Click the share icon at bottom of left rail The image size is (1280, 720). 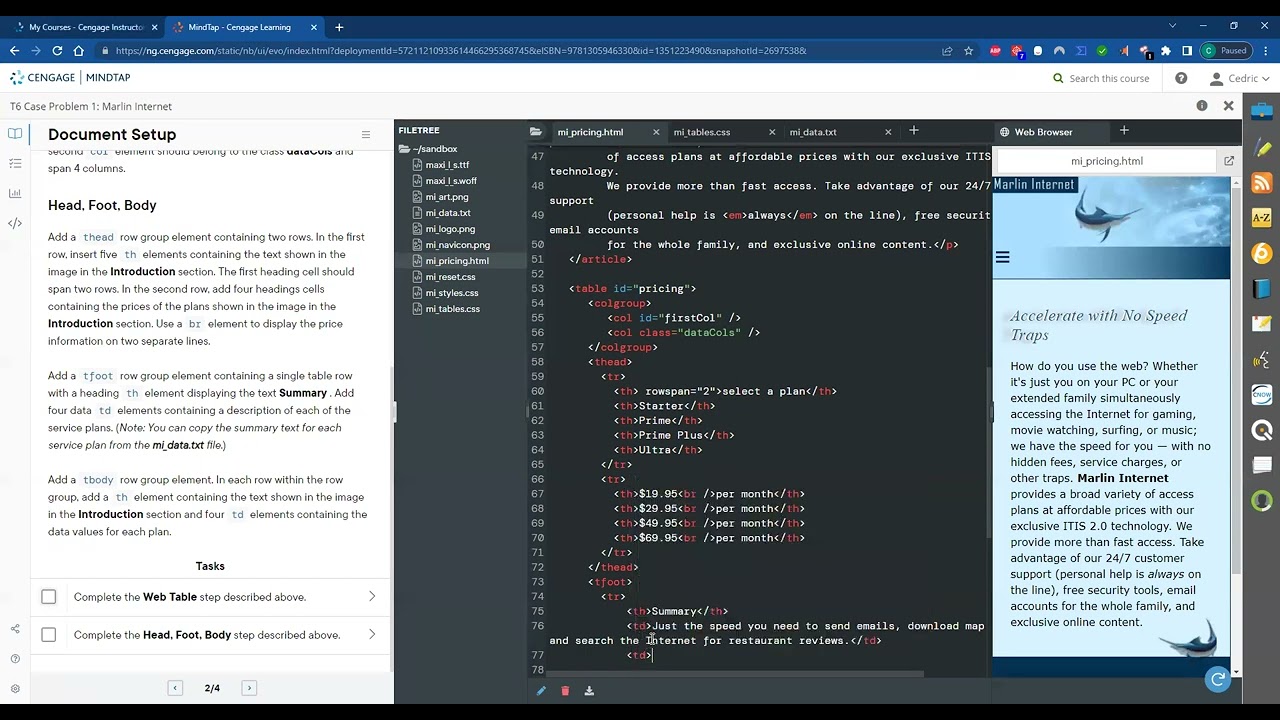point(15,629)
